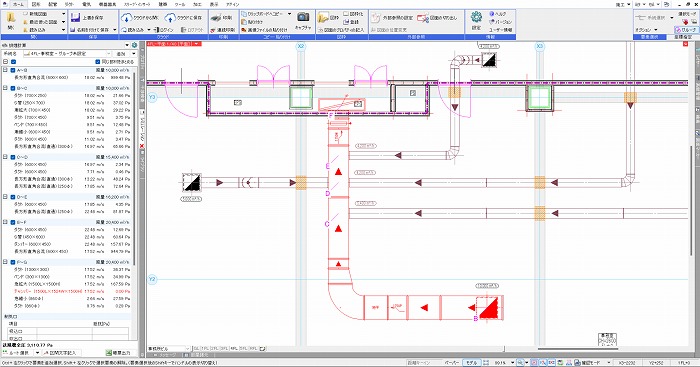The height and width of the screenshot is (367, 700).
Task: Collapse the B~C section tree node
Action: [x=5, y=88]
